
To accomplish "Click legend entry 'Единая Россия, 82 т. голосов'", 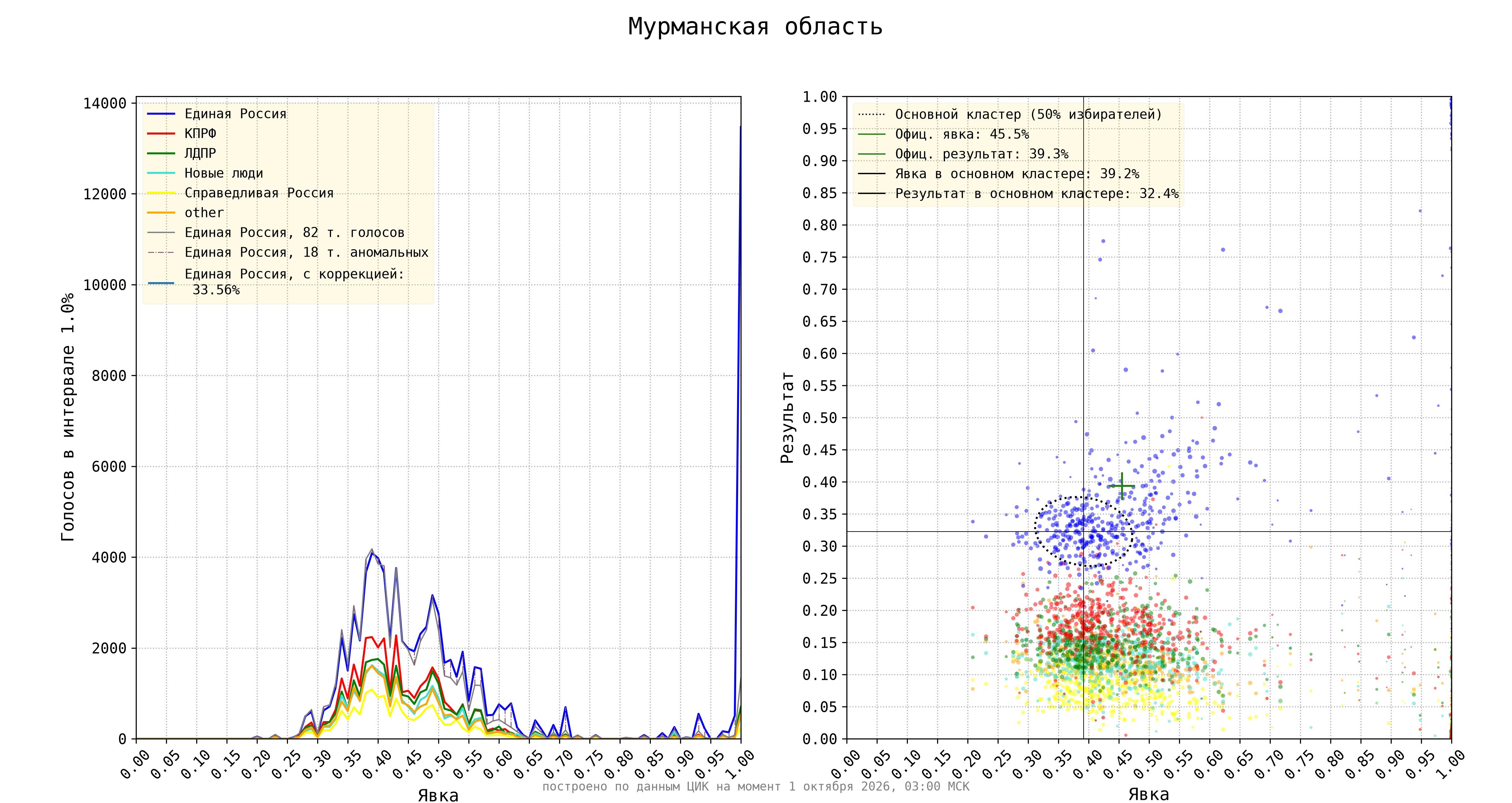I will (295, 232).
